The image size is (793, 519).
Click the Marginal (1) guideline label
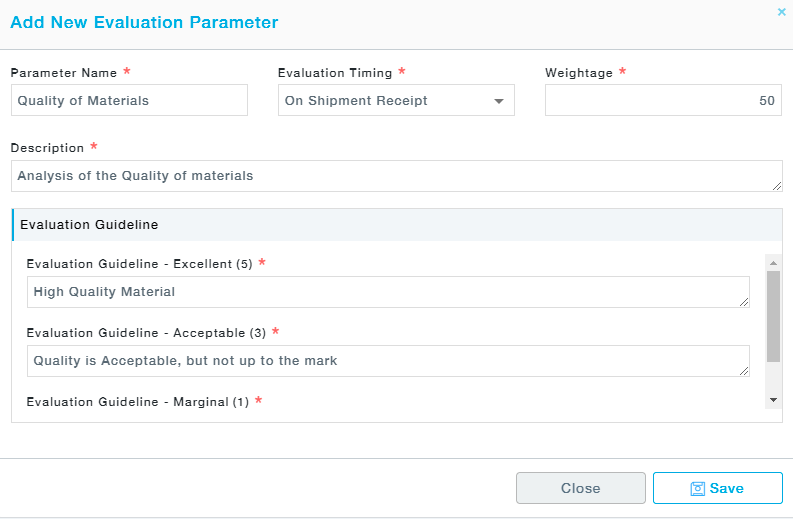pyautogui.click(x=137, y=402)
